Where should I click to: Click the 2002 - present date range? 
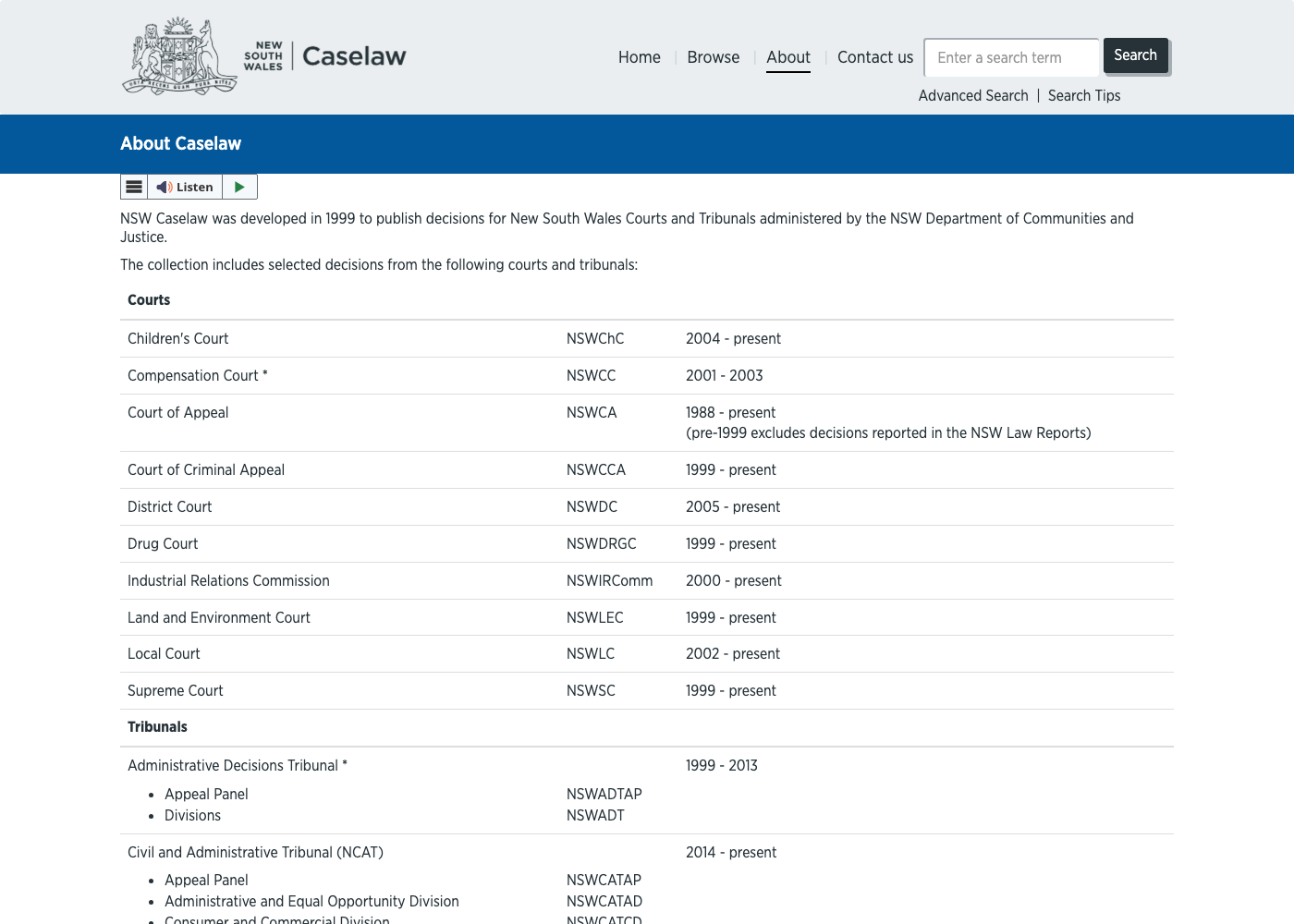pyautogui.click(x=733, y=654)
